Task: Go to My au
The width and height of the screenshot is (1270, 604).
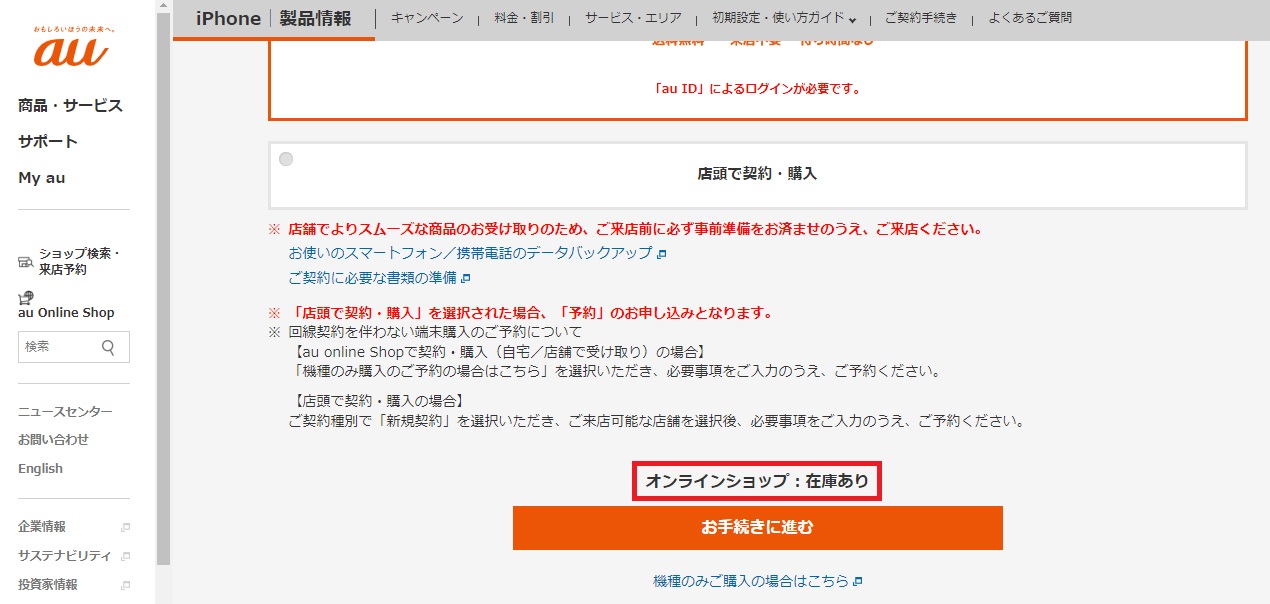Action: click(x=42, y=178)
